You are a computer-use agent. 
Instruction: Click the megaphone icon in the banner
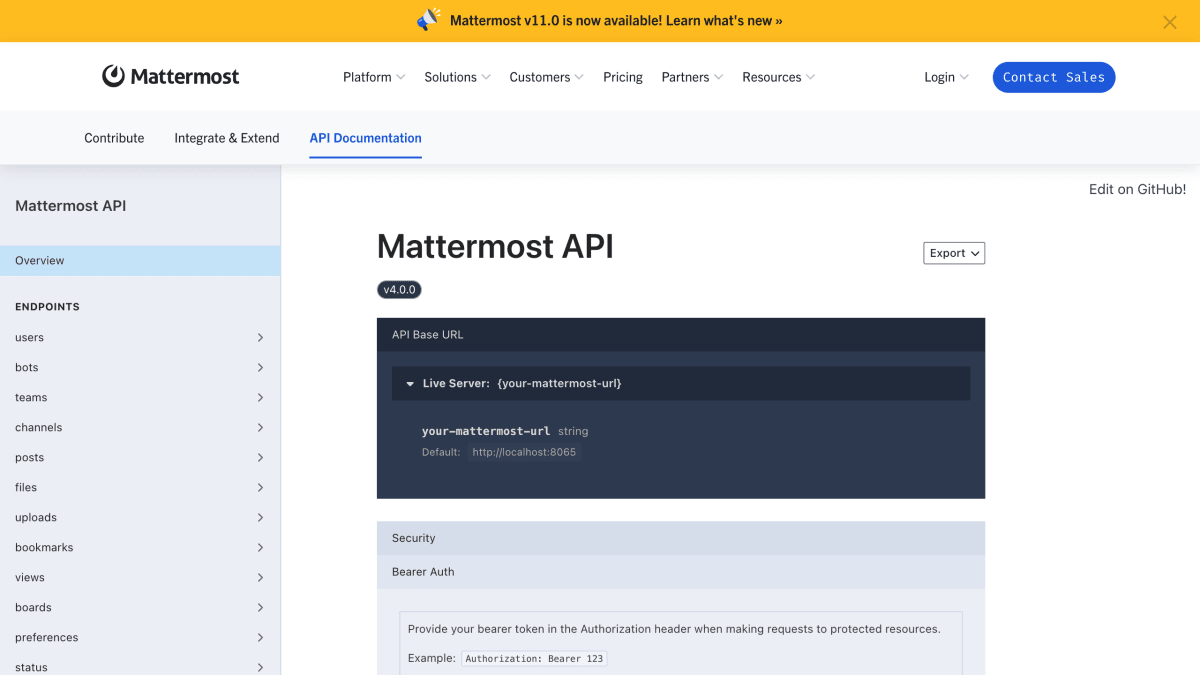click(429, 20)
